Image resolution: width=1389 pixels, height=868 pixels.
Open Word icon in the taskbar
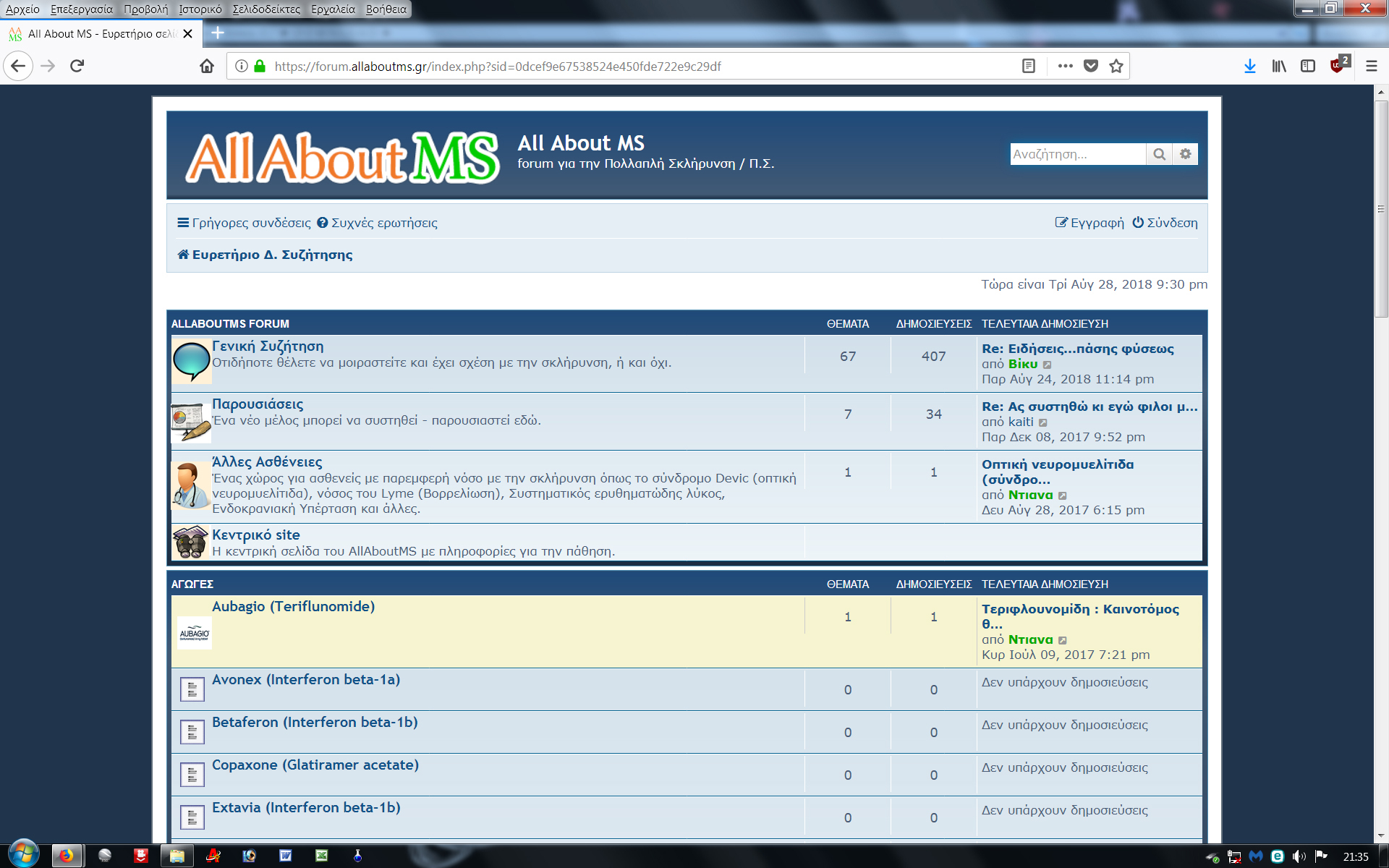click(286, 856)
